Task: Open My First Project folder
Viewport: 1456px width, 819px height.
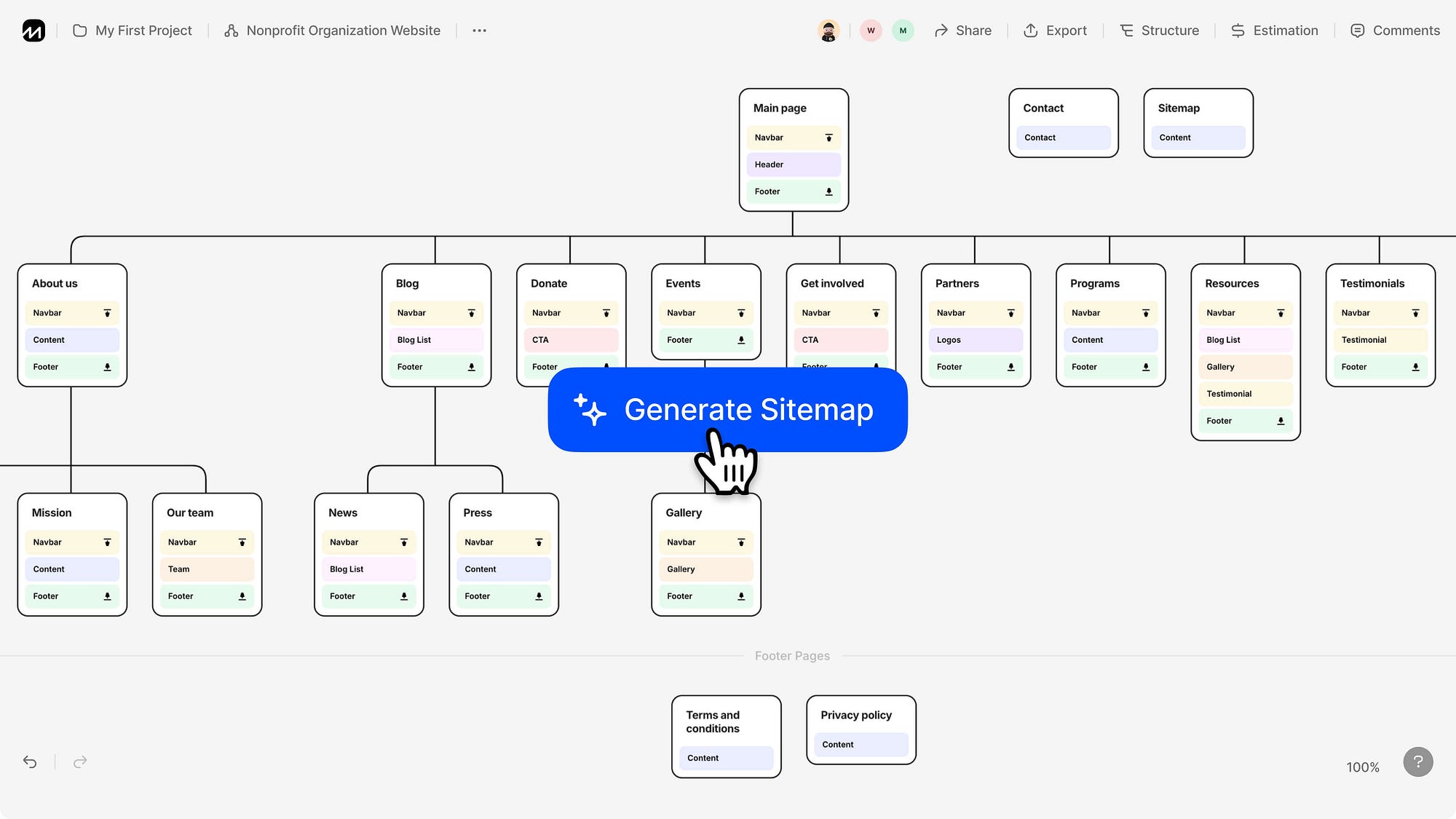Action: [x=132, y=31]
